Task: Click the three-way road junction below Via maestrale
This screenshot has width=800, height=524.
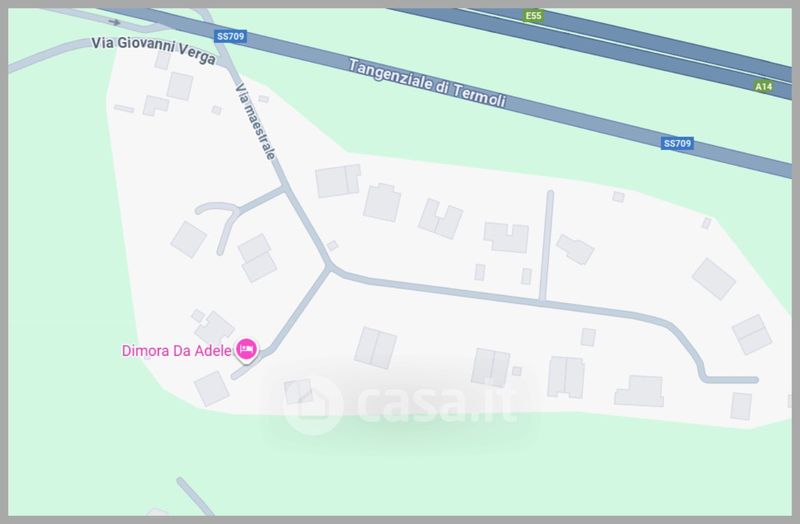Action: [x=329, y=267]
